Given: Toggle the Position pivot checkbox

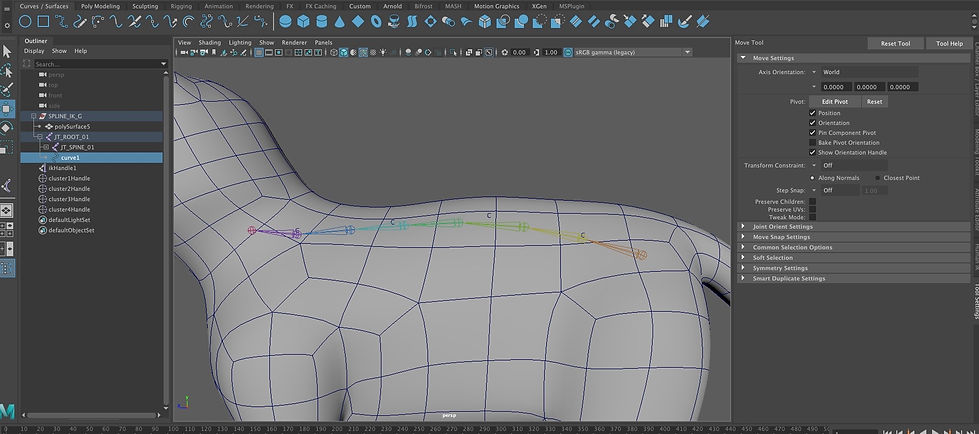Looking at the screenshot, I should [x=812, y=113].
